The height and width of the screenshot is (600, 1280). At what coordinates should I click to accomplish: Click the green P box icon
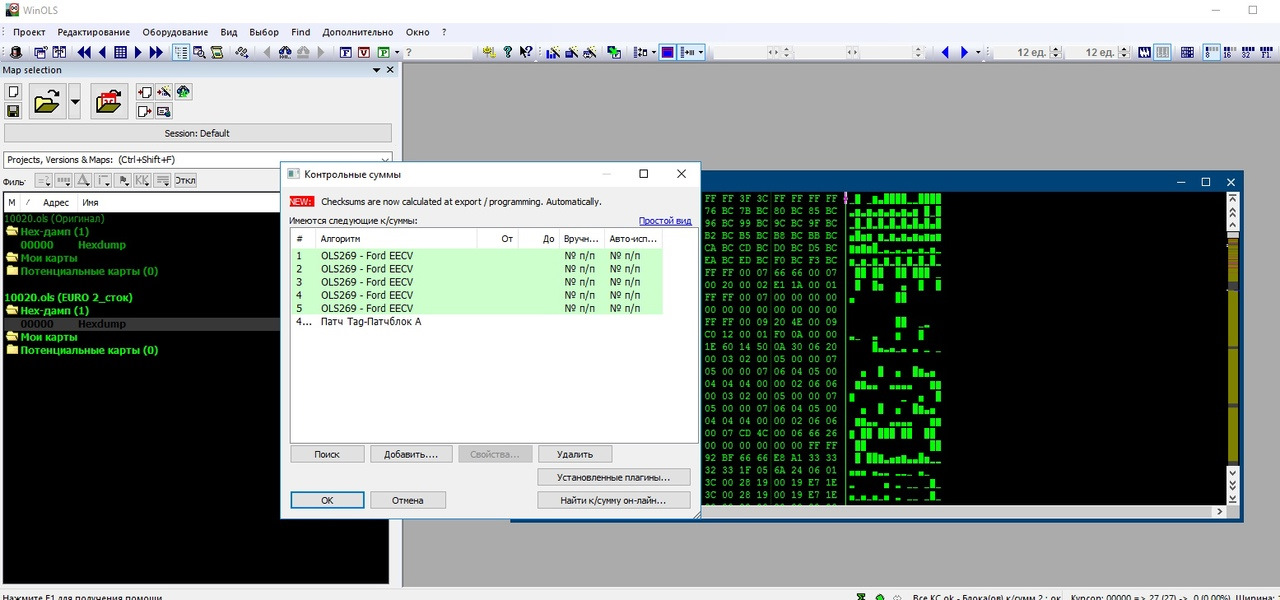pyautogui.click(x=384, y=52)
